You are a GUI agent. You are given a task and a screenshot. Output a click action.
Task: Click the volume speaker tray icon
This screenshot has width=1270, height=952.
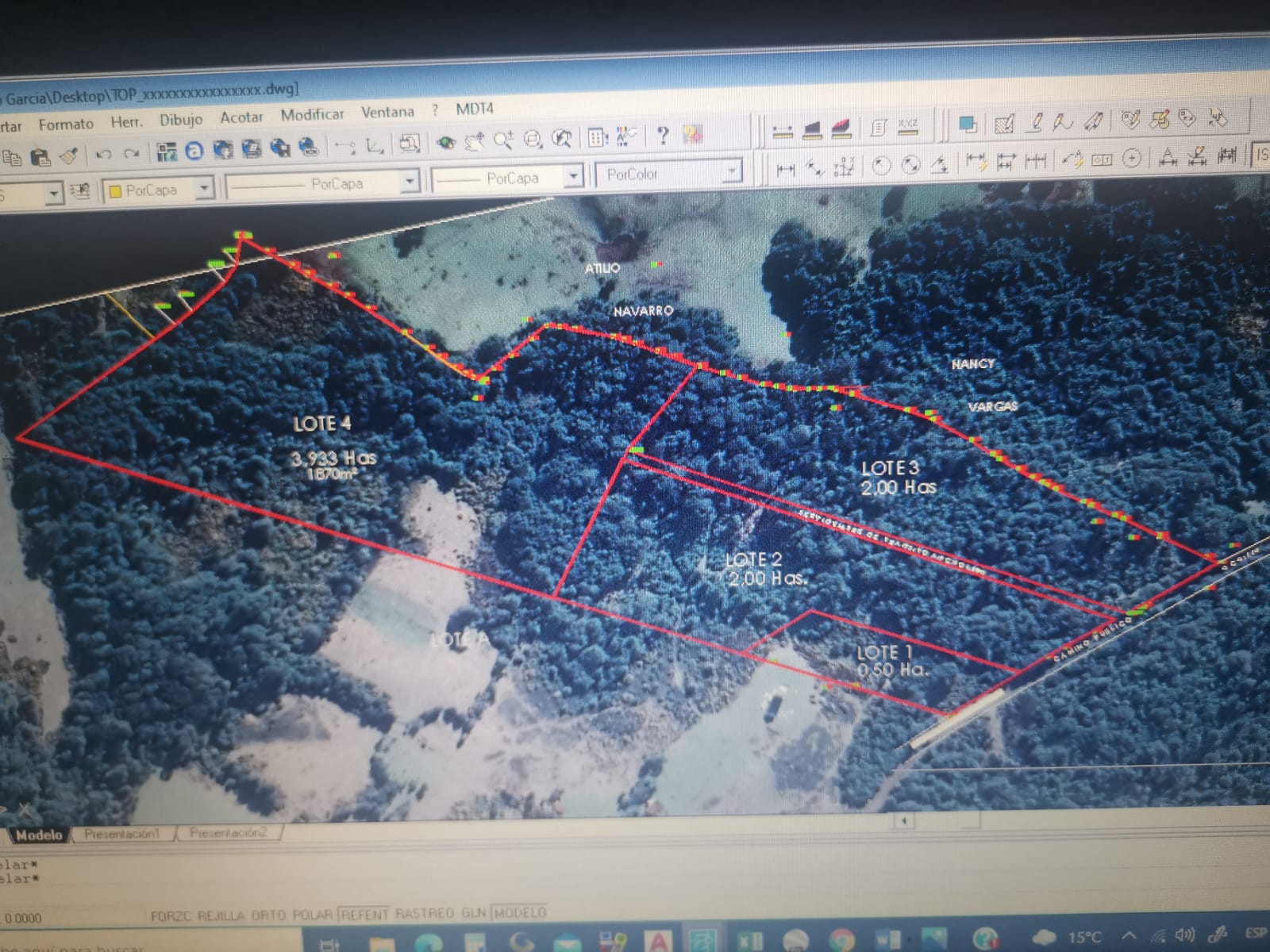[1185, 935]
